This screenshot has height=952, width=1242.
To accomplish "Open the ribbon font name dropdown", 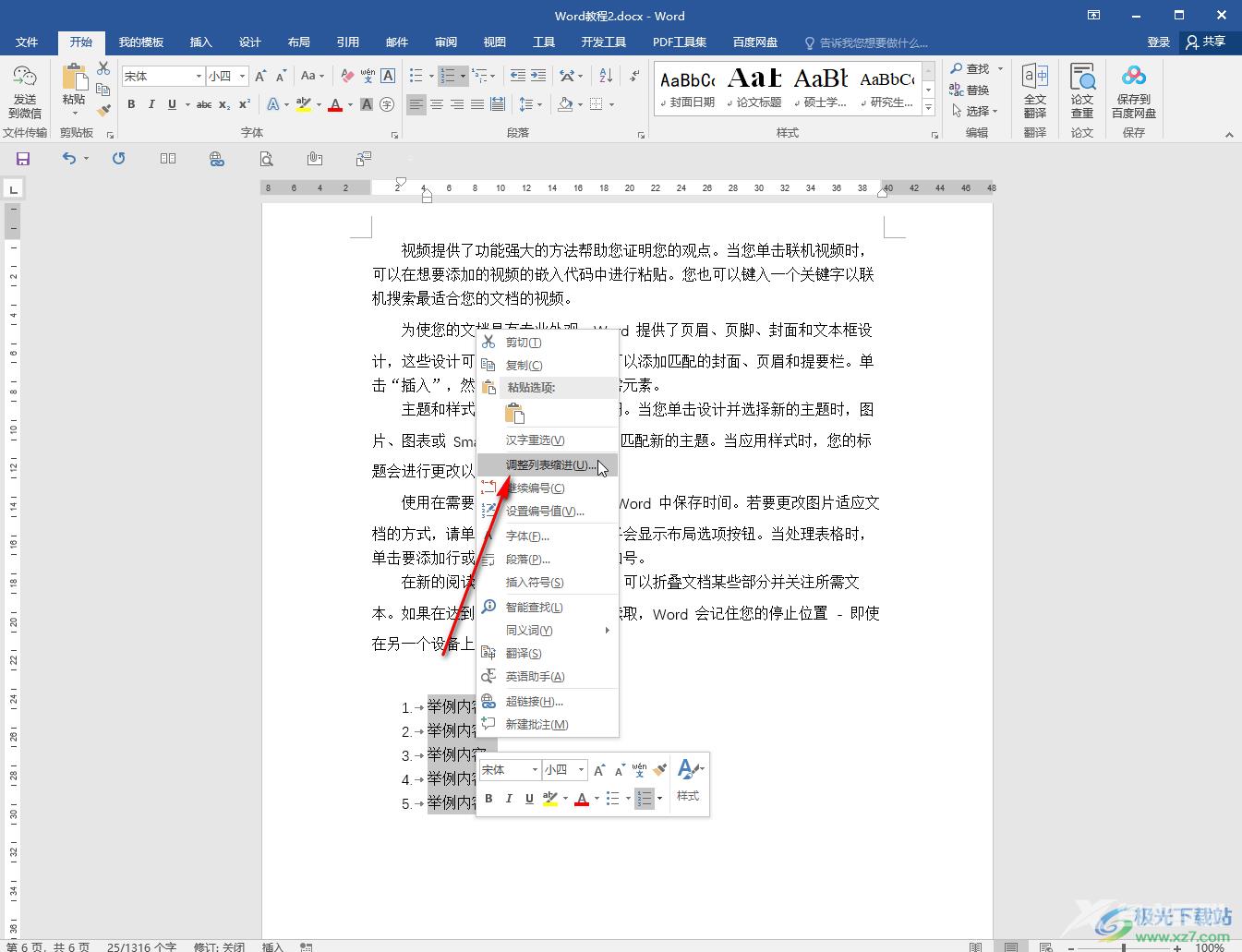I will (199, 76).
